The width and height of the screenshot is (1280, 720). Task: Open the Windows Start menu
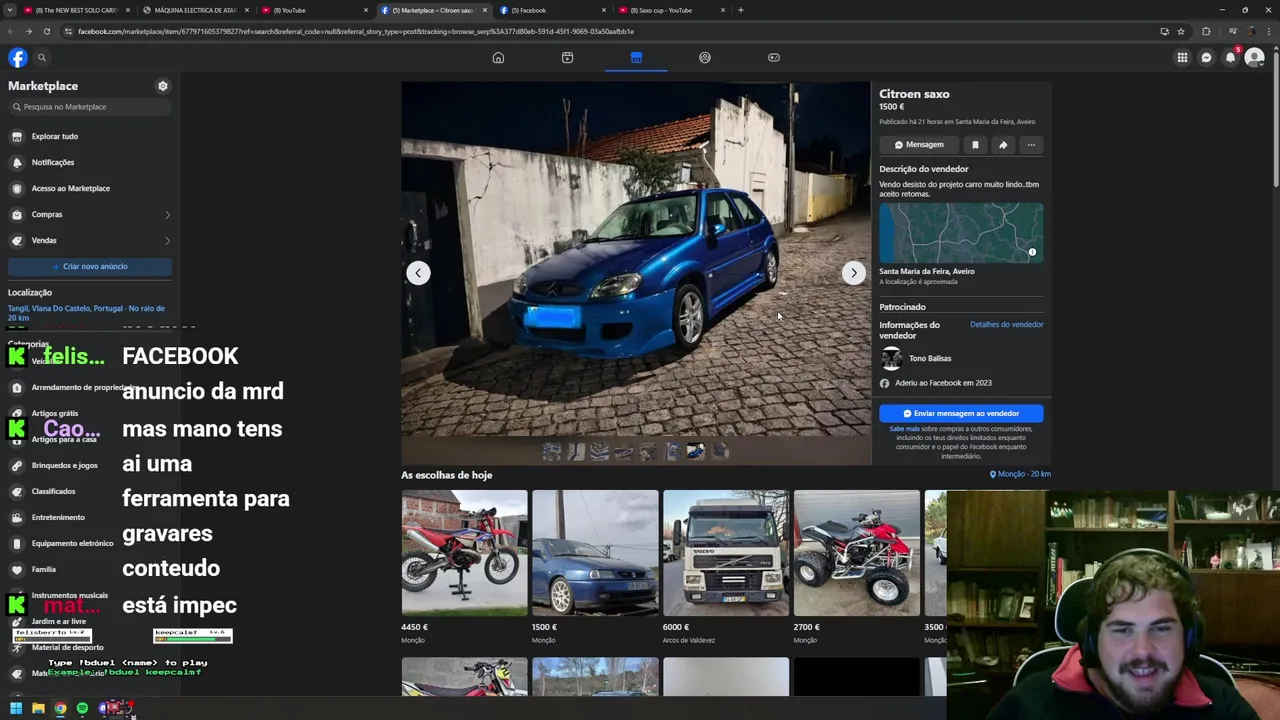coord(16,709)
